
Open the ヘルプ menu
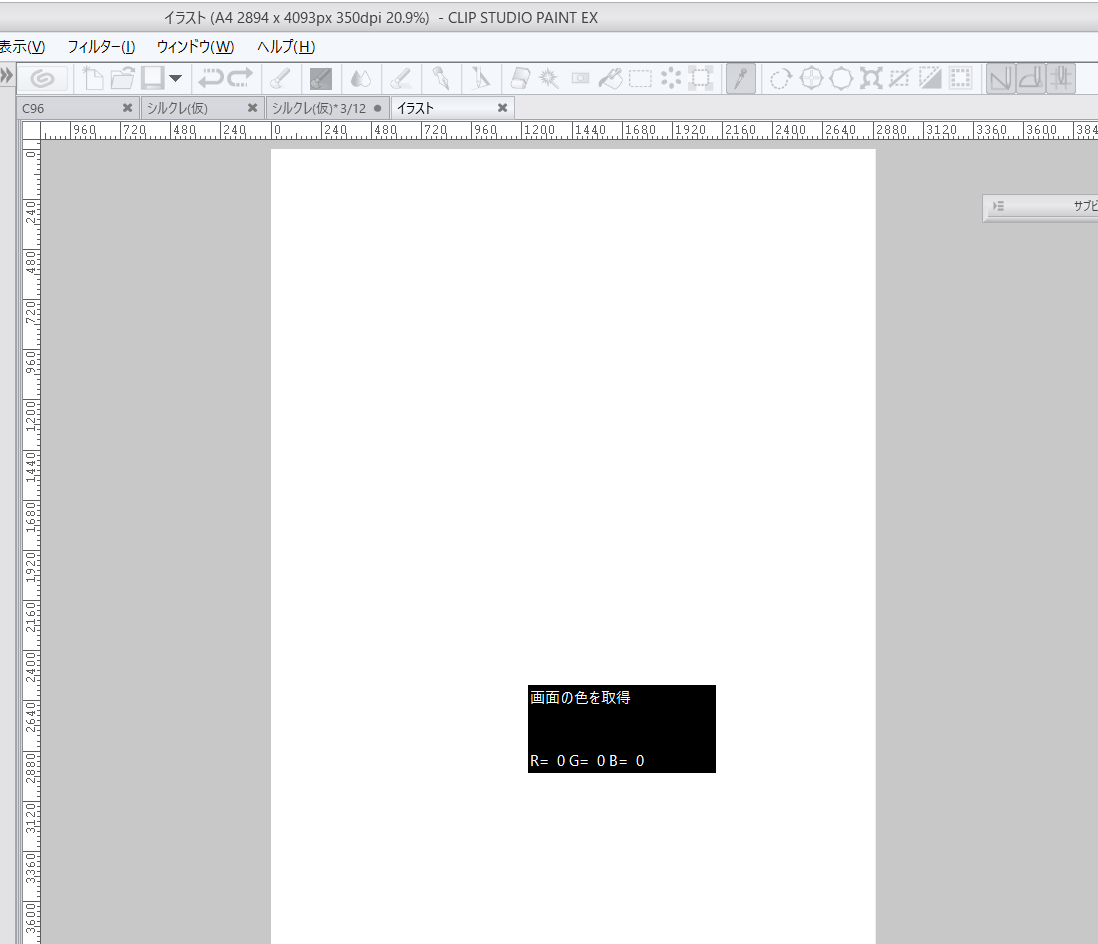[285, 47]
